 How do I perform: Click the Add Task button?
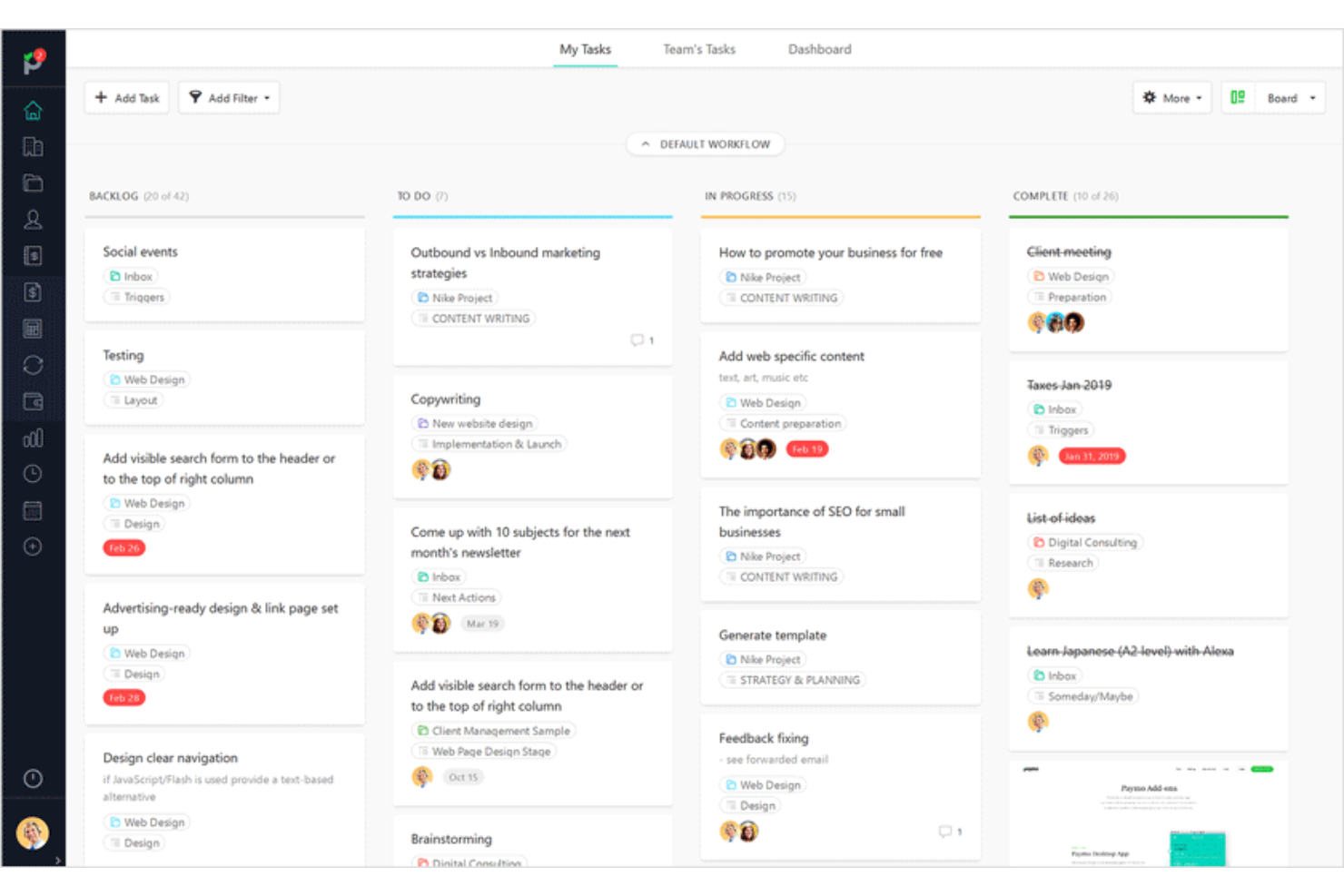(126, 97)
